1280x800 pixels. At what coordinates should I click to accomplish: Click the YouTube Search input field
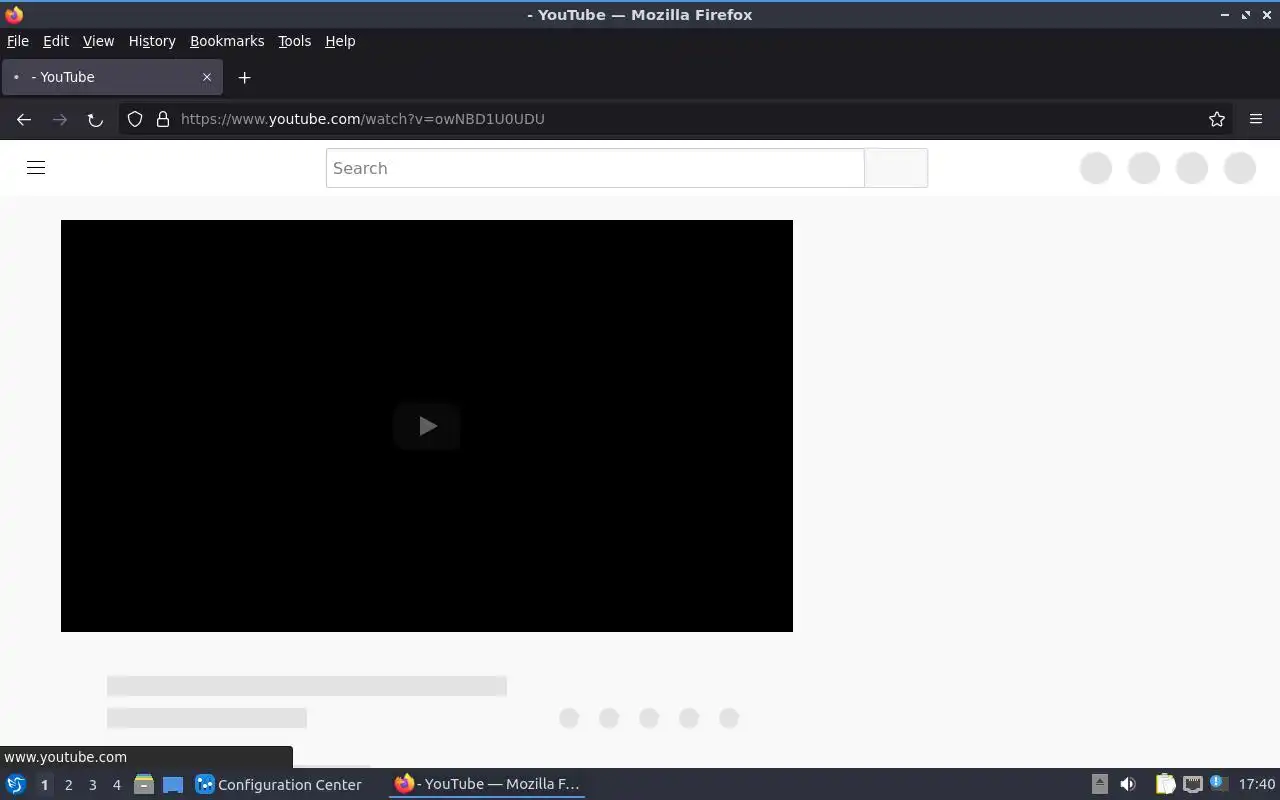tap(595, 168)
